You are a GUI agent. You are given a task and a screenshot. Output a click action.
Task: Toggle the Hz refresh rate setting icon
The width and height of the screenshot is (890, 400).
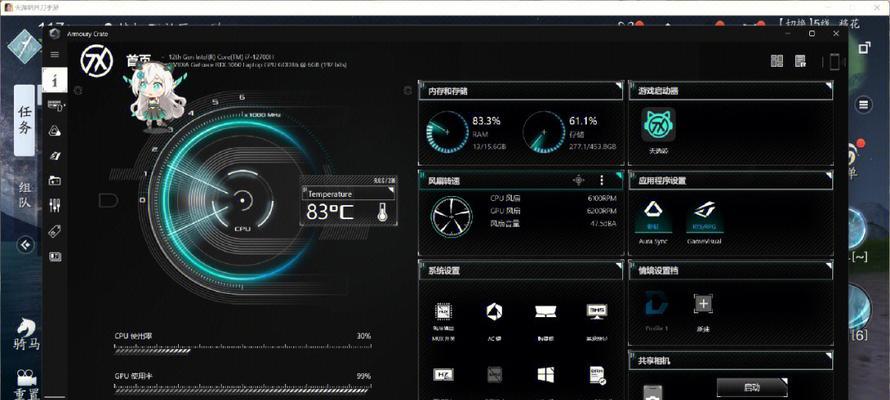[443, 375]
